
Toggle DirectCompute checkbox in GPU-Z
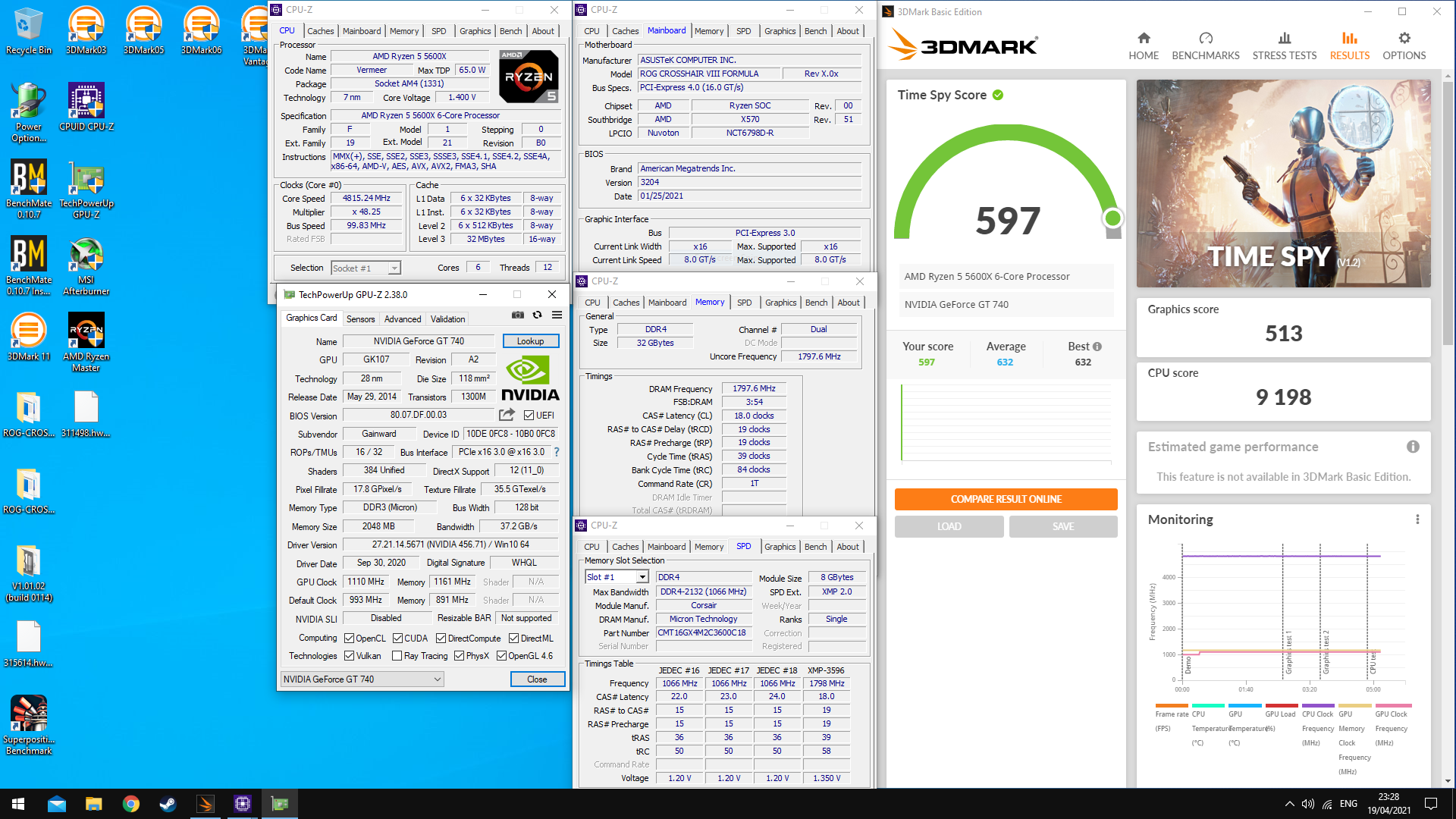tap(441, 639)
